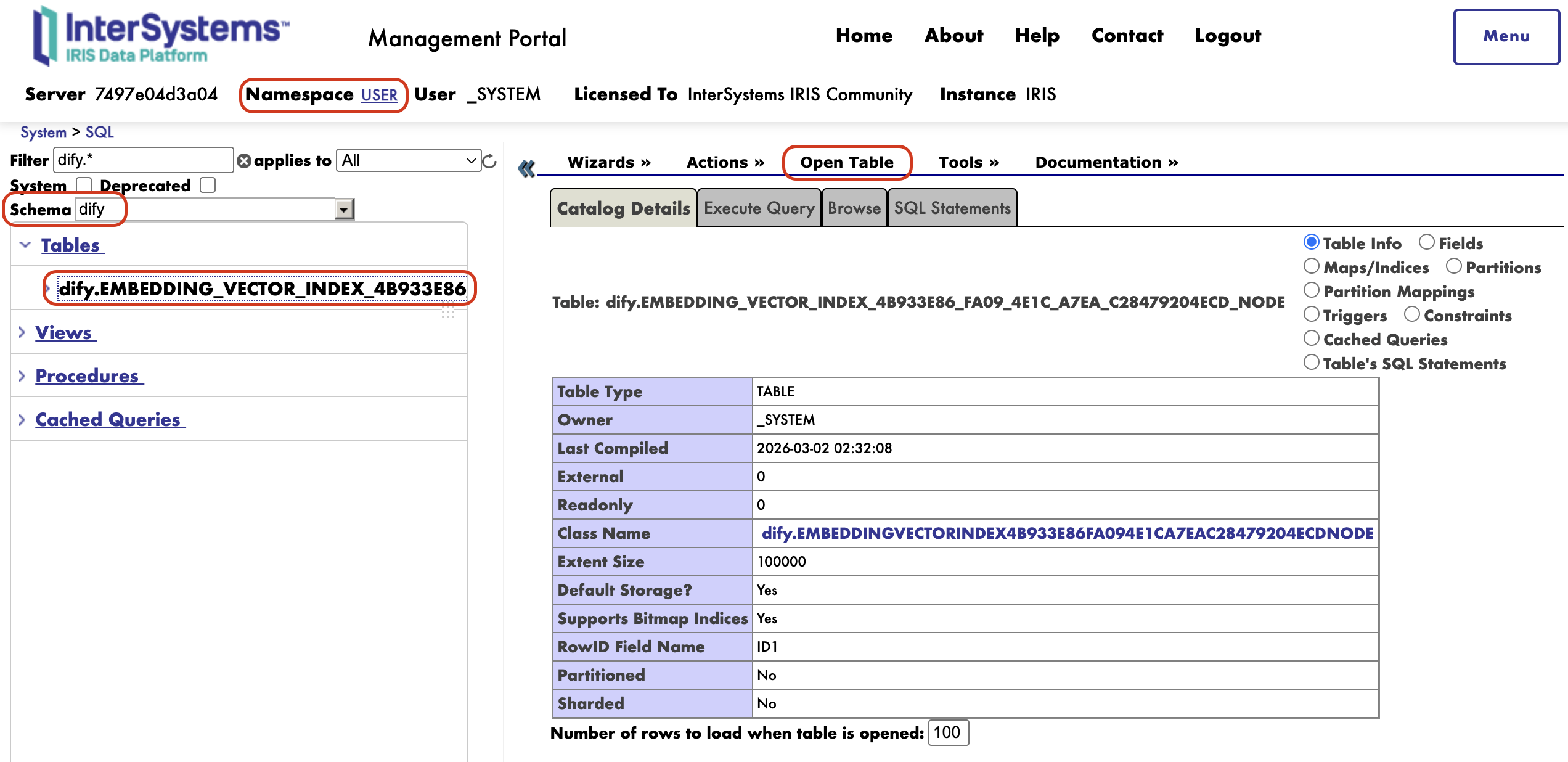
Task: Click the InterSystems IRIS logo
Action: 161,36
